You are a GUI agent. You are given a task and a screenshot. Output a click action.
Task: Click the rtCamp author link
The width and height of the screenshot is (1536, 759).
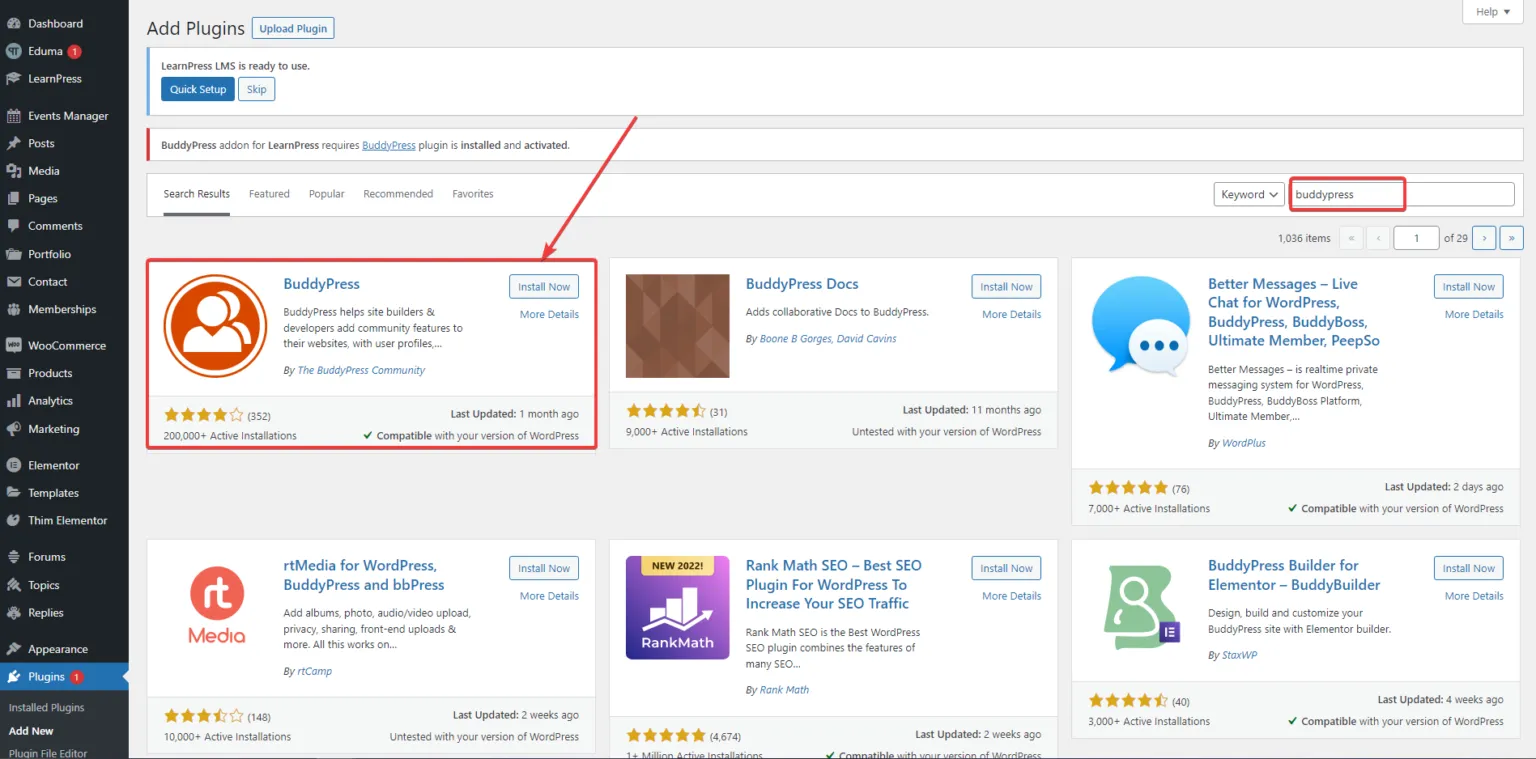pyautogui.click(x=314, y=671)
